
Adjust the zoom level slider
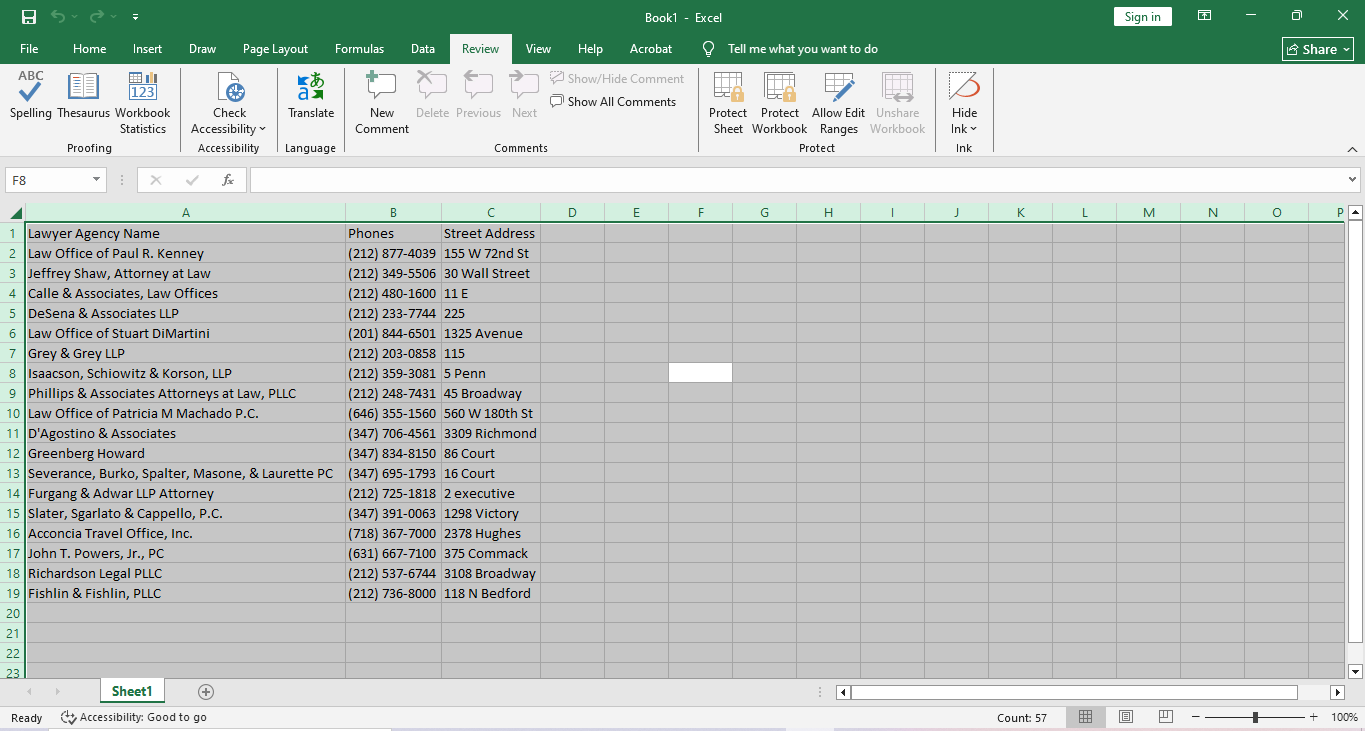click(x=1255, y=717)
